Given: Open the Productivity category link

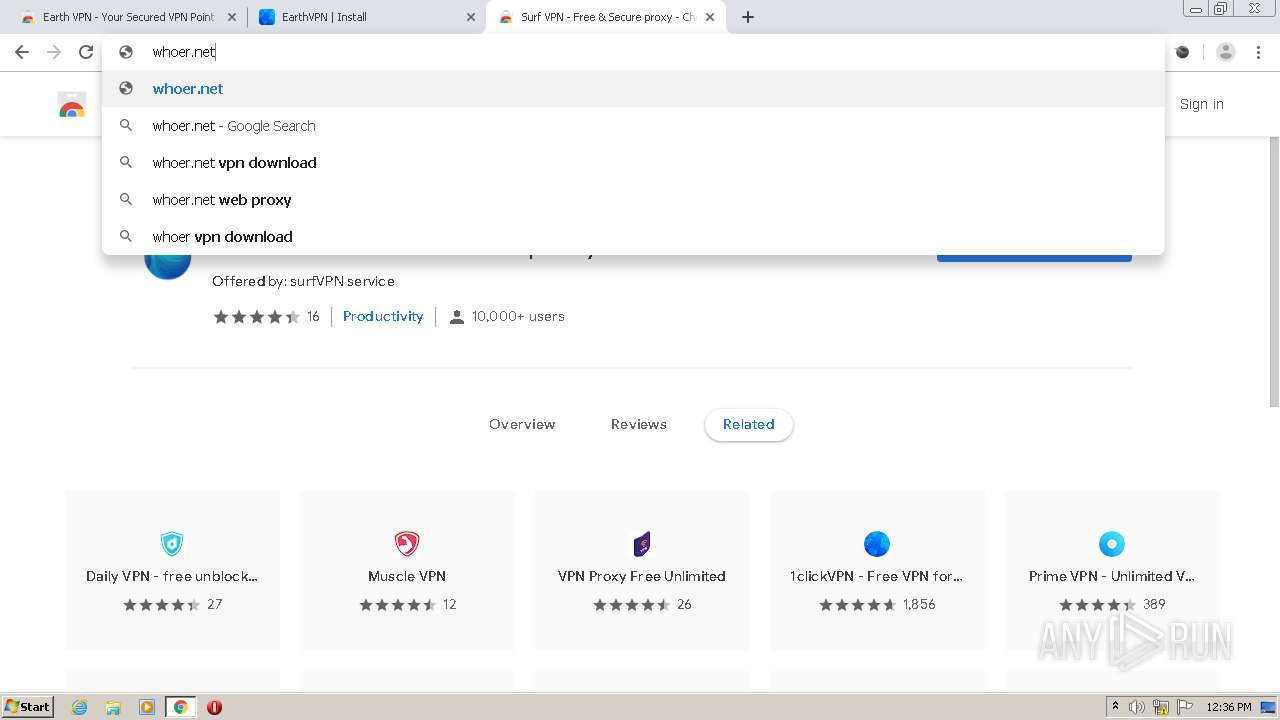Looking at the screenshot, I should (x=383, y=316).
